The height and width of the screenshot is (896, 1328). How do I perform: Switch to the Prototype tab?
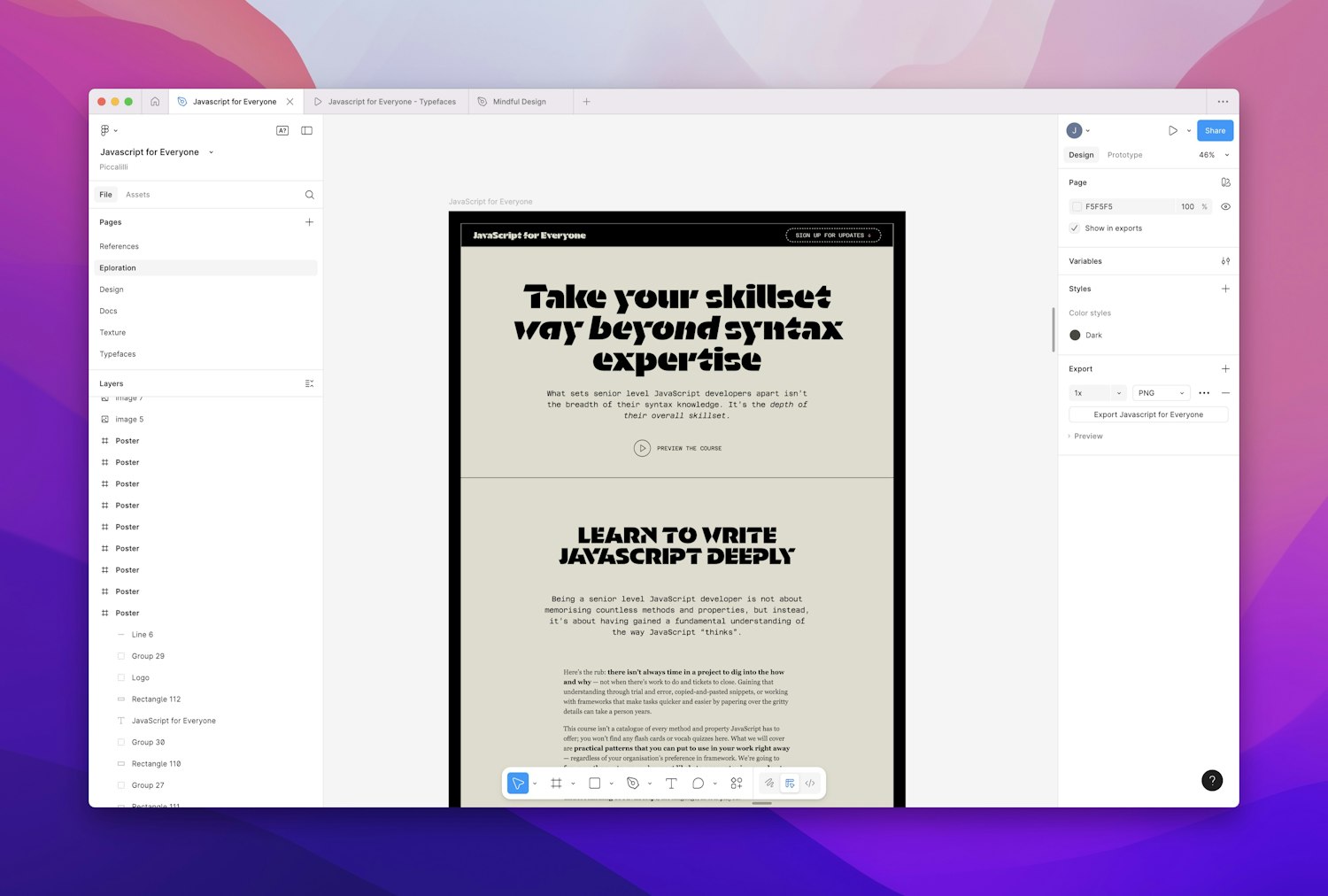coord(1124,155)
